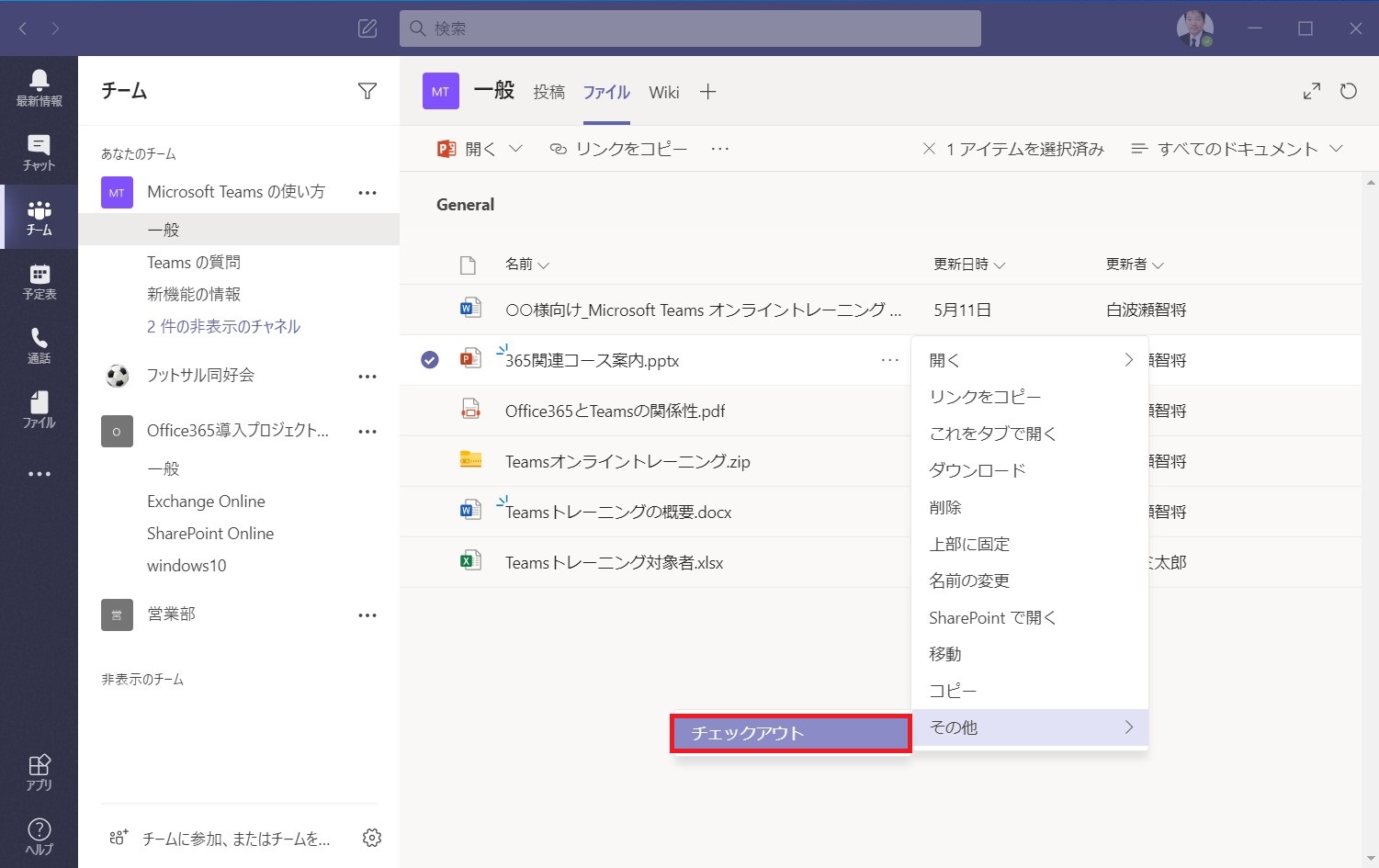Screen dimensions: 1379x868
Task: Expand the 開く submenu in context menu
Action: coord(1030,360)
